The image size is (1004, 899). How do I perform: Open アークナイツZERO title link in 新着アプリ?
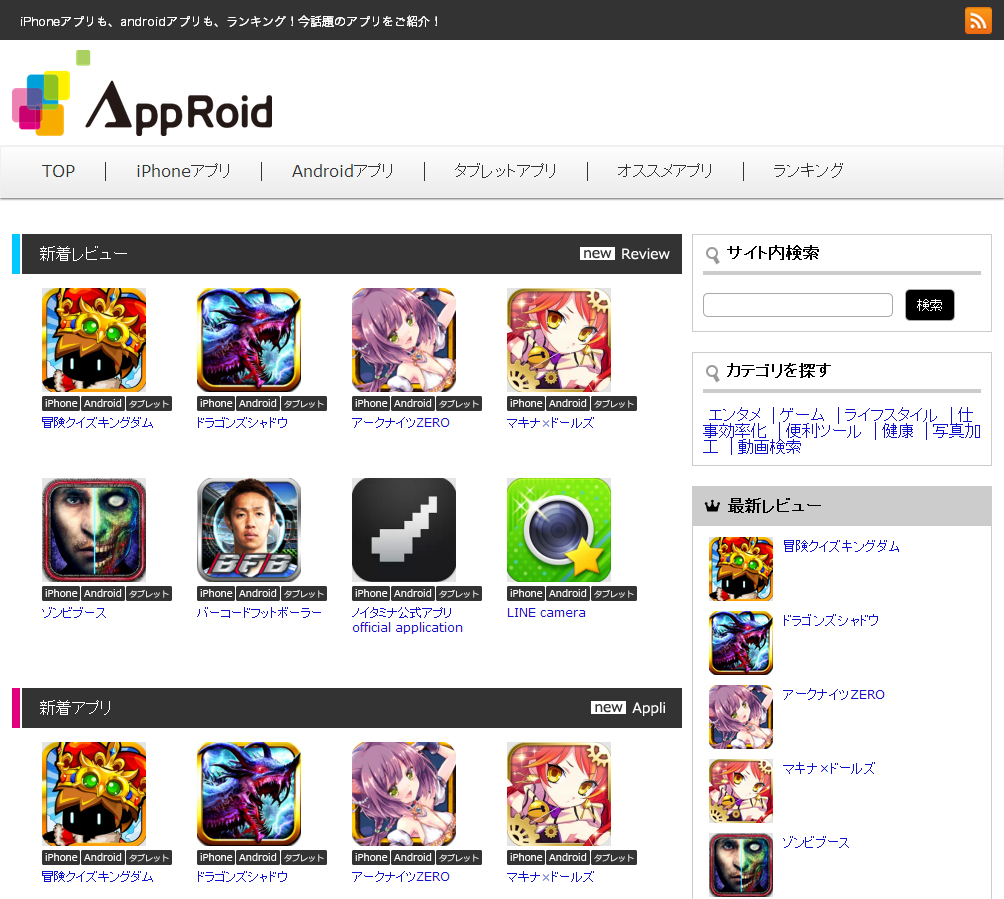(x=401, y=877)
